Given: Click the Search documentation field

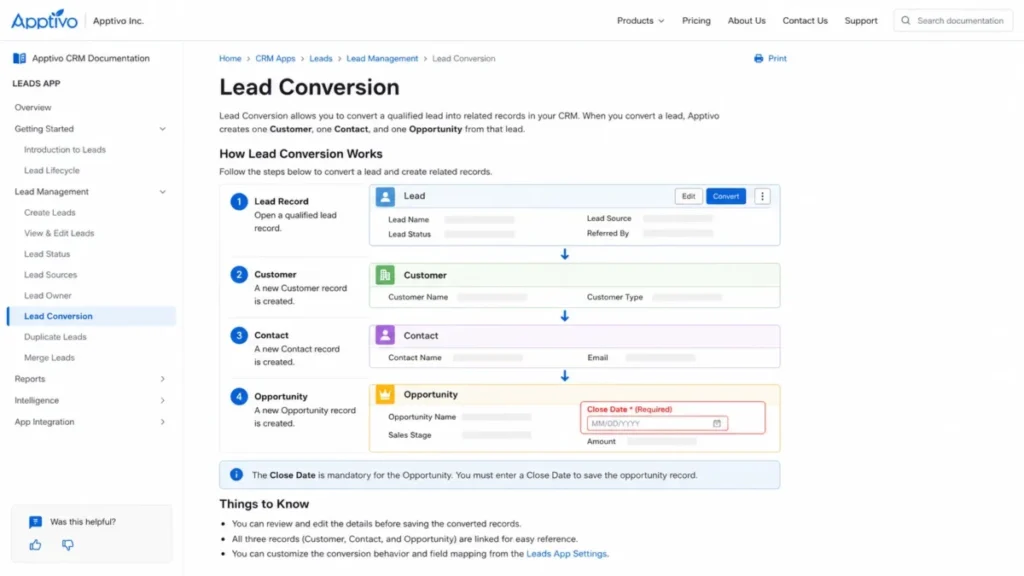Looking at the screenshot, I should pos(953,20).
